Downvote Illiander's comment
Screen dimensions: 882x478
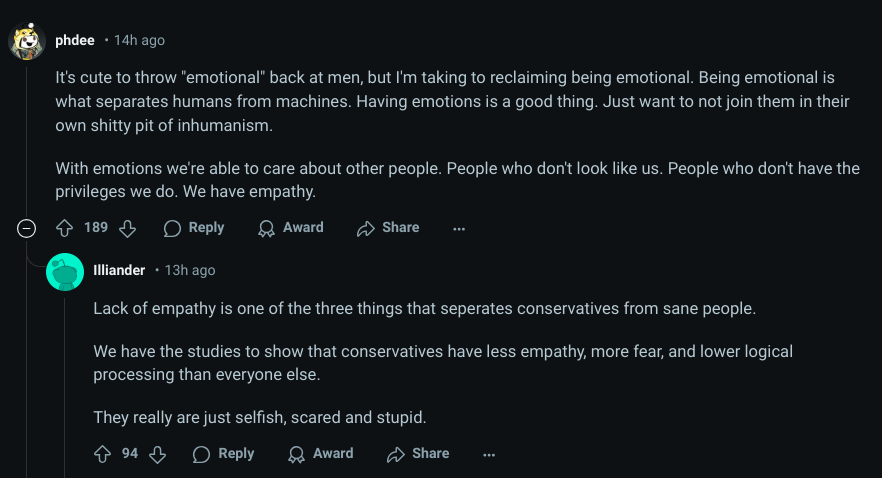158,454
